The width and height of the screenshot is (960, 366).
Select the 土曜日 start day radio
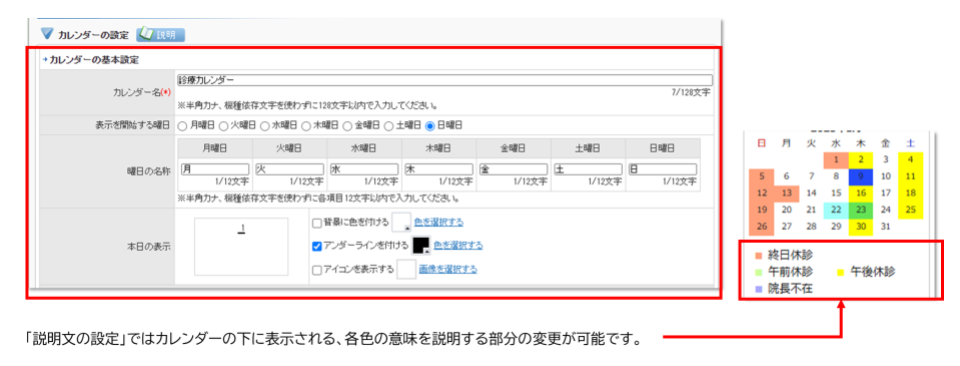pyautogui.click(x=389, y=125)
